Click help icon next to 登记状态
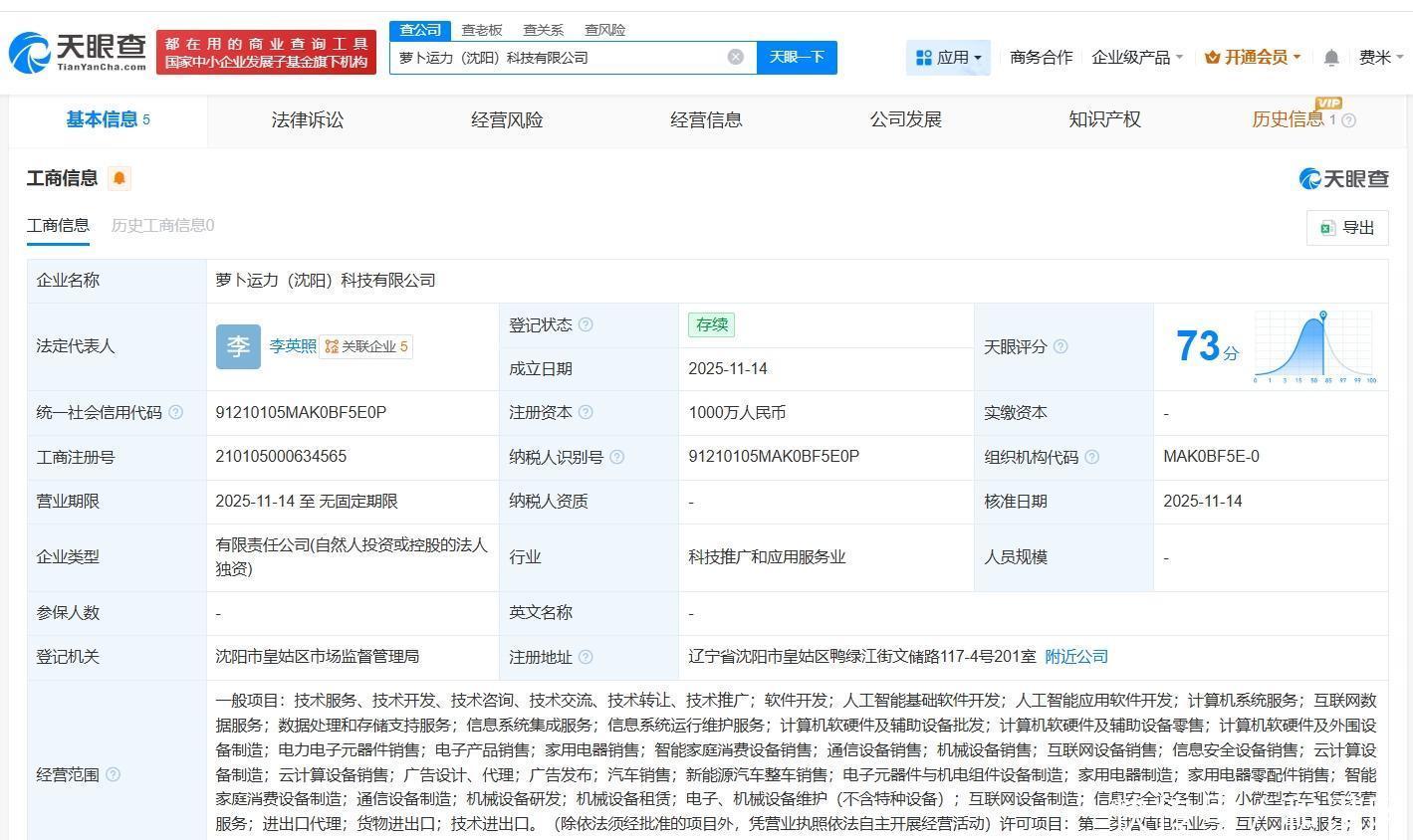The image size is (1413, 840). point(586,324)
